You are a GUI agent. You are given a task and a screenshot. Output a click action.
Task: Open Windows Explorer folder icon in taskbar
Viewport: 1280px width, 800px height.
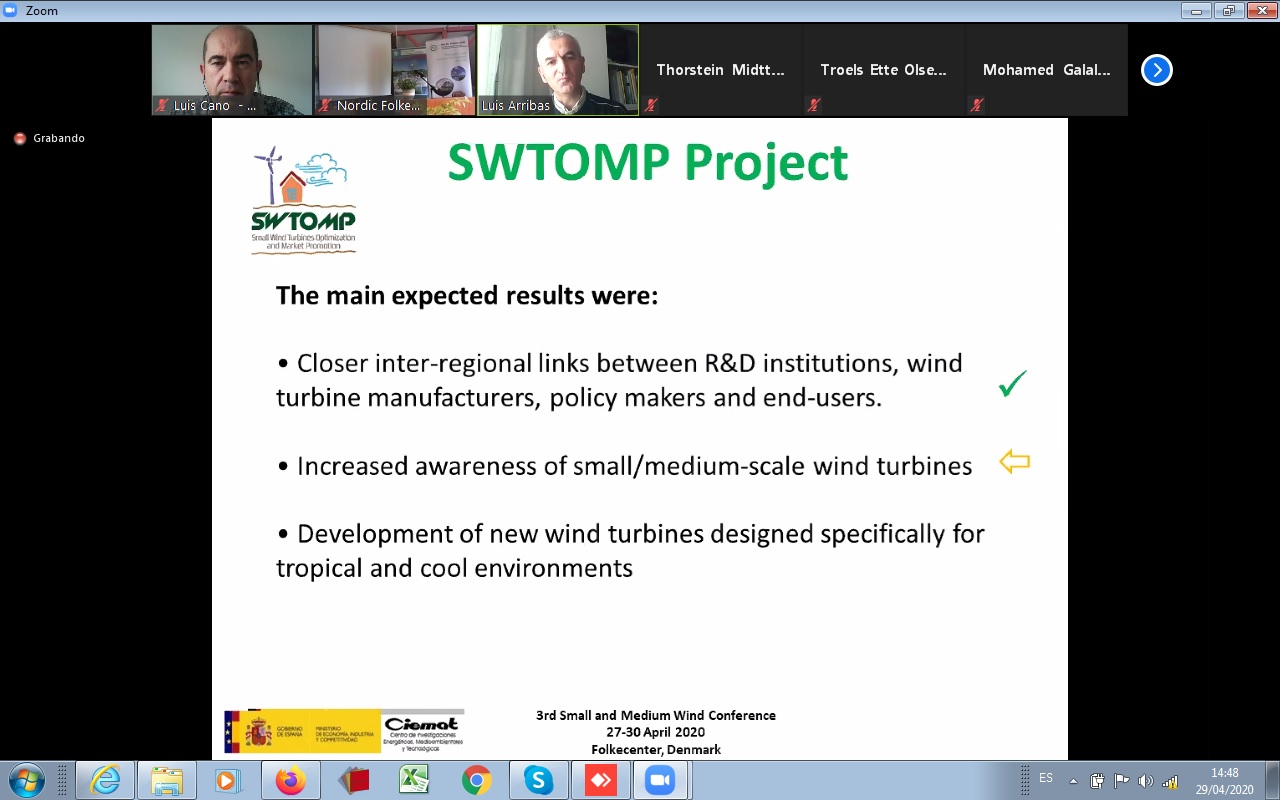pyautogui.click(x=167, y=780)
